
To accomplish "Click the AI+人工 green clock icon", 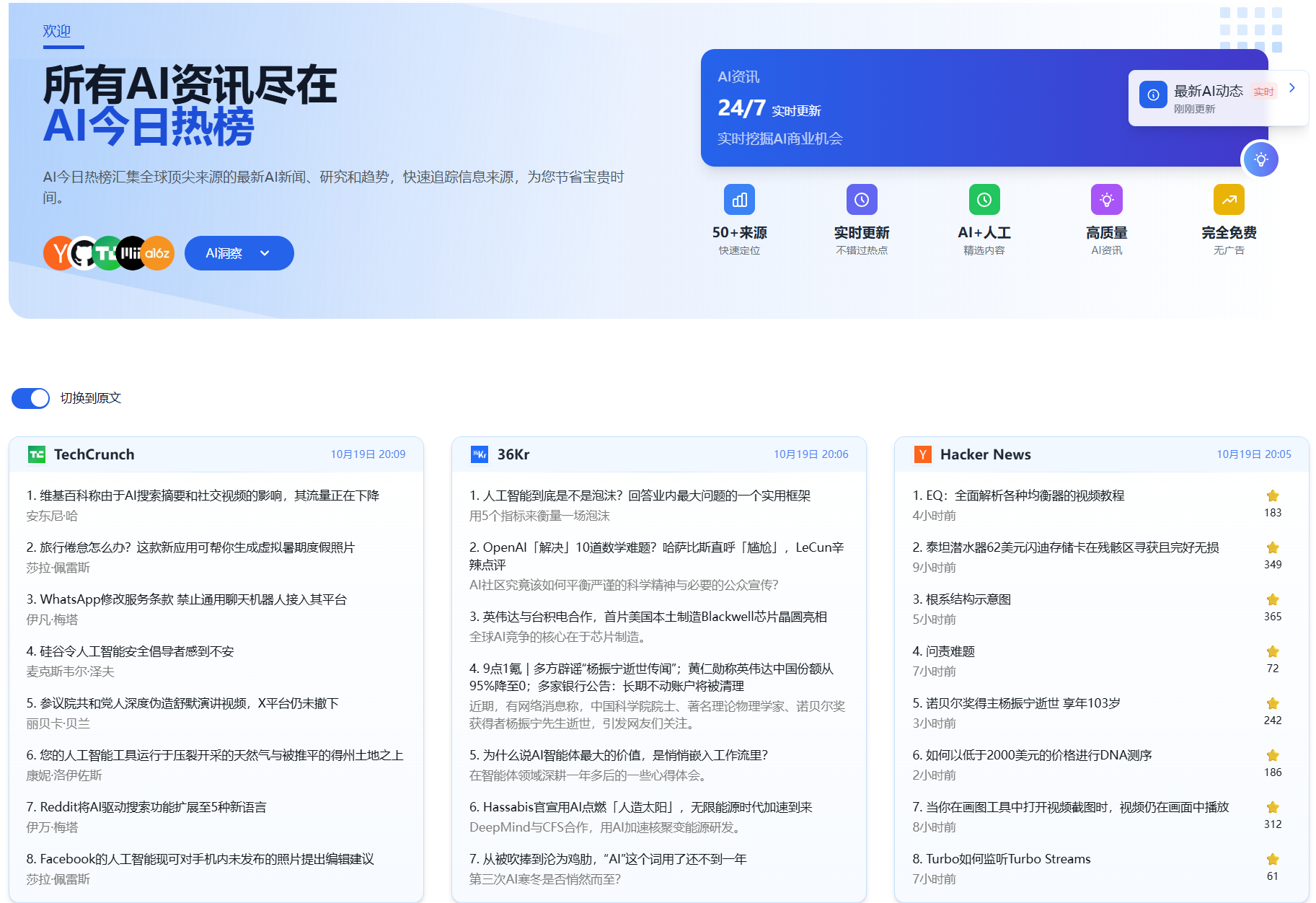I will coord(984,200).
